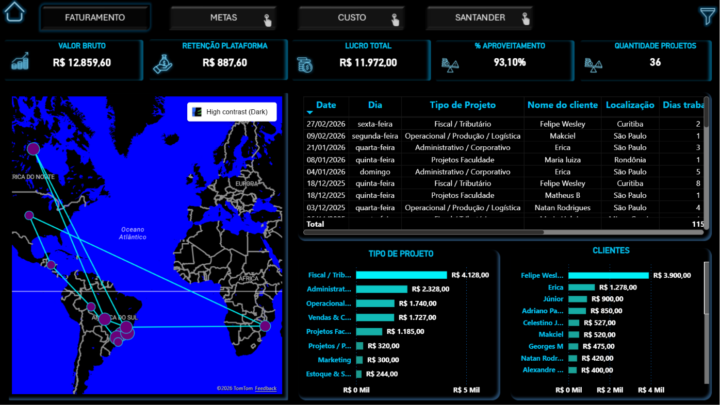This screenshot has width=720, height=405.
Task: Go to the home page icon
Action: (x=14, y=12)
